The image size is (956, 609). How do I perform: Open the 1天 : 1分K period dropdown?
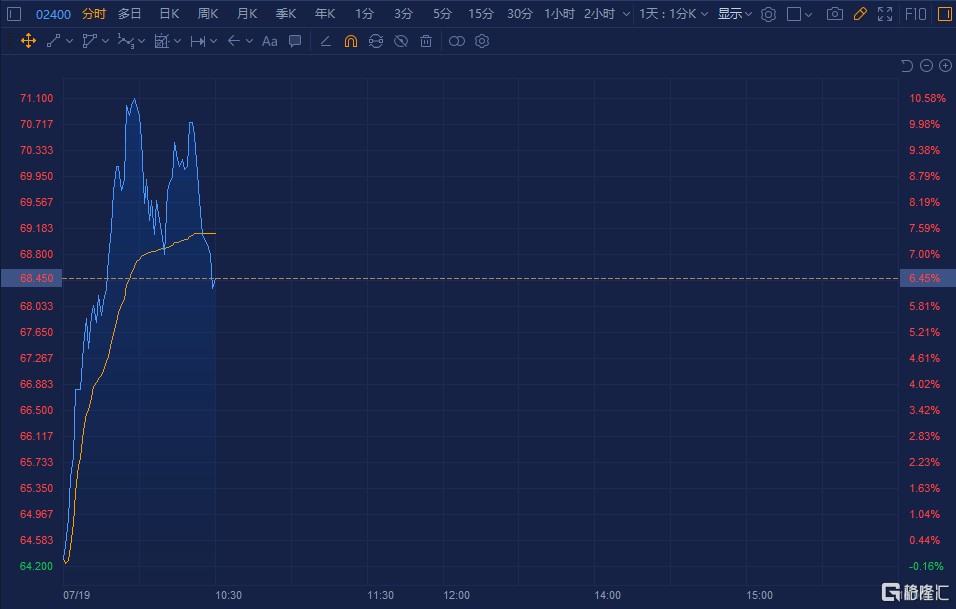point(674,14)
